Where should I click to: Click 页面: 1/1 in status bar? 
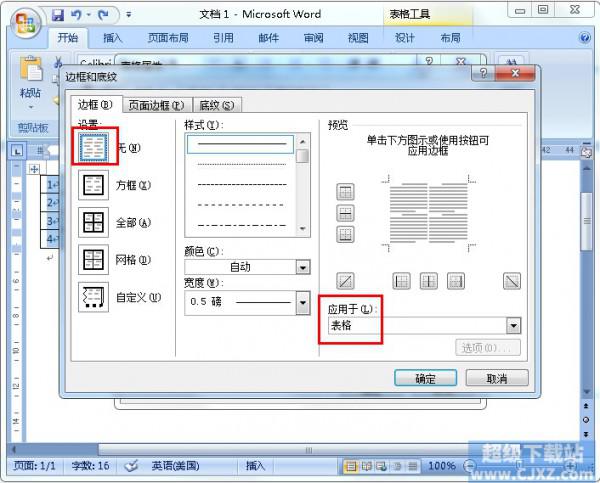pyautogui.click(x=34, y=466)
